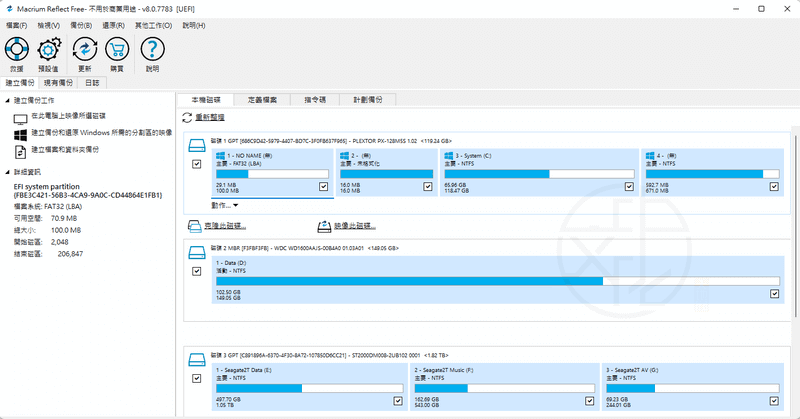Click the Windows logo backup task icon
This screenshot has height=419, width=800.
19,133
